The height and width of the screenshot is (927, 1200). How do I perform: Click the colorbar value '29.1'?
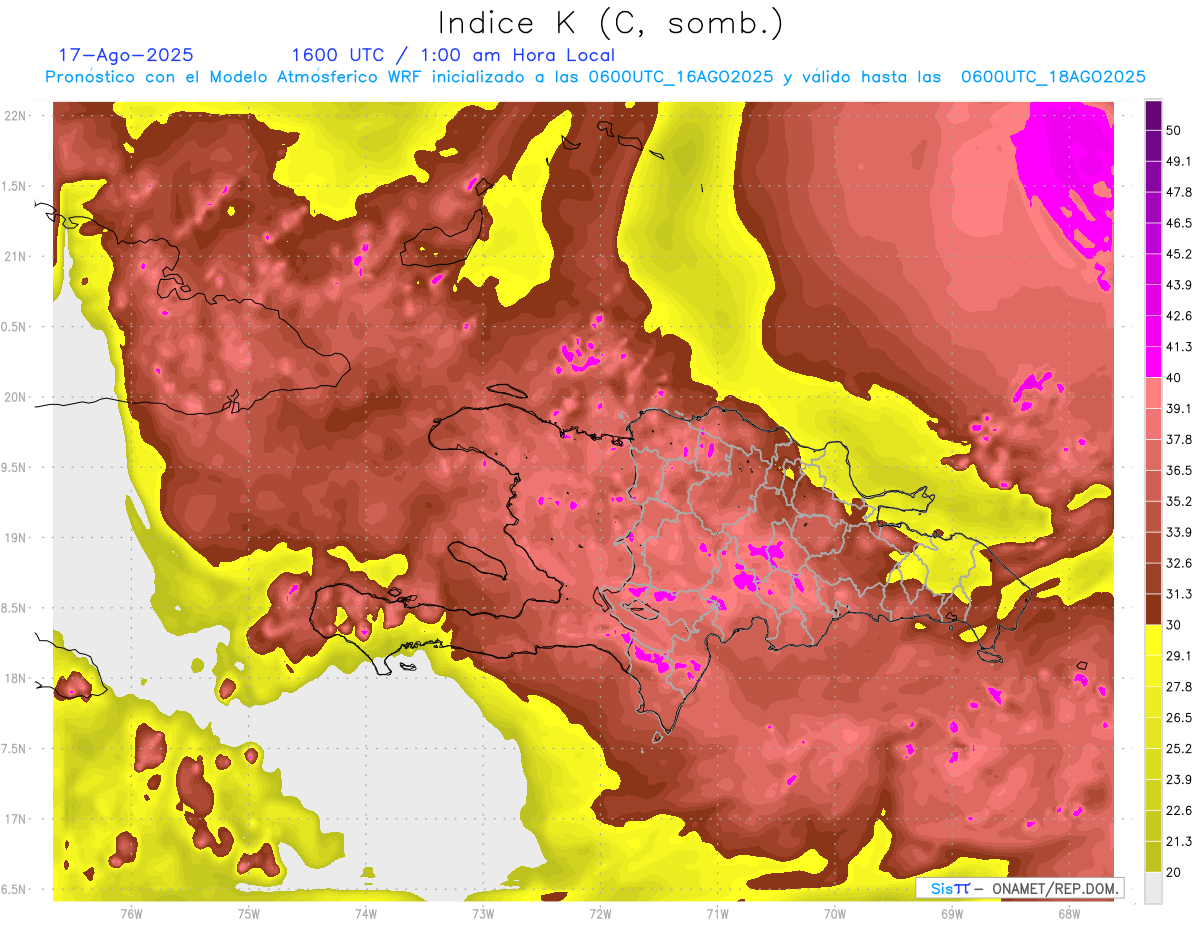pos(1179,655)
